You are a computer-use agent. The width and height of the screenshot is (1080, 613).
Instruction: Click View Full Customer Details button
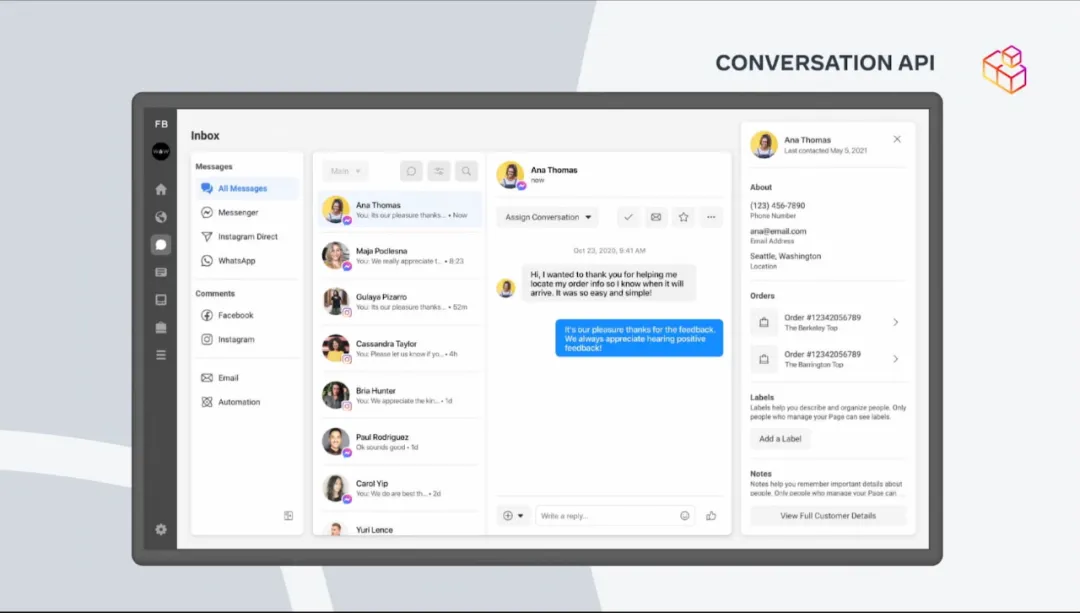828,515
